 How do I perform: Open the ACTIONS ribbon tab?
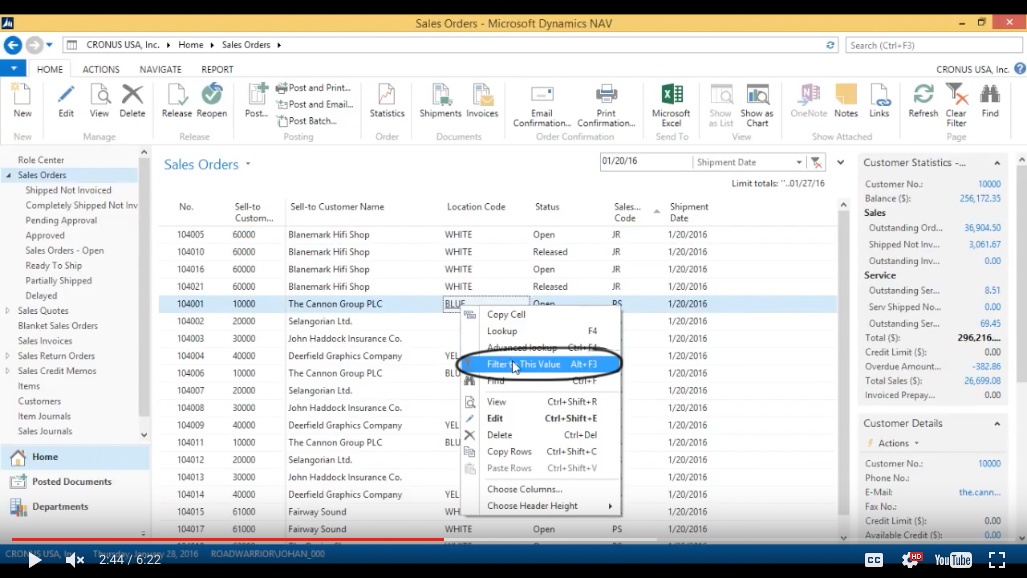click(101, 69)
